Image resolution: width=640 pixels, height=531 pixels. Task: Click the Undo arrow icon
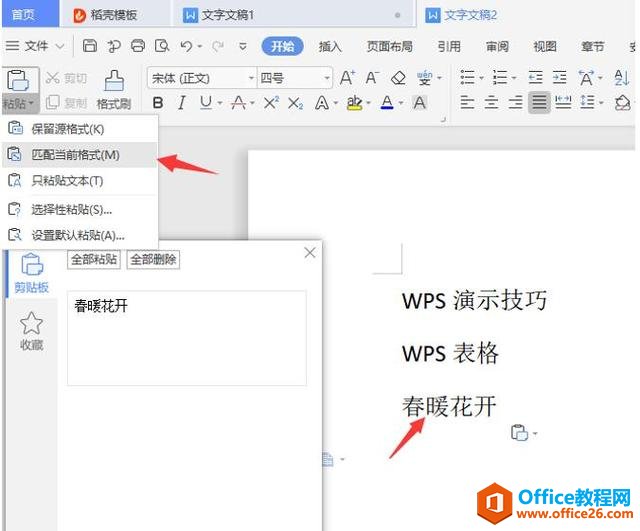(186, 46)
